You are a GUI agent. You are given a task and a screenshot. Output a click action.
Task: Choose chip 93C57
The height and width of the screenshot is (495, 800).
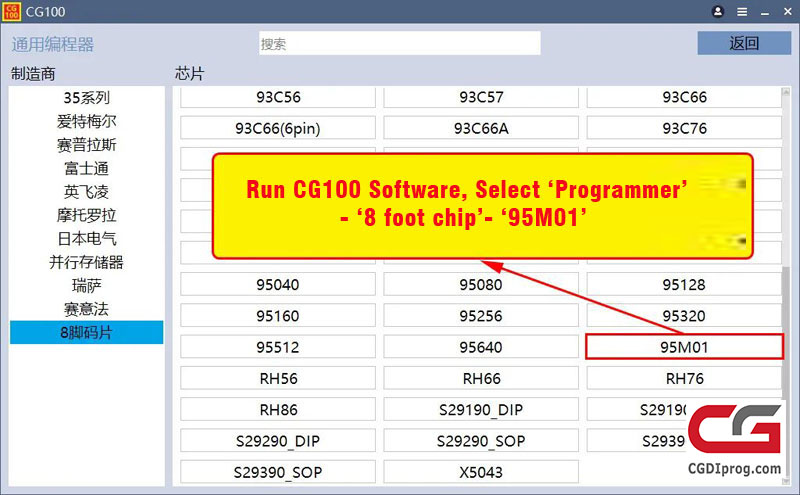(481, 97)
